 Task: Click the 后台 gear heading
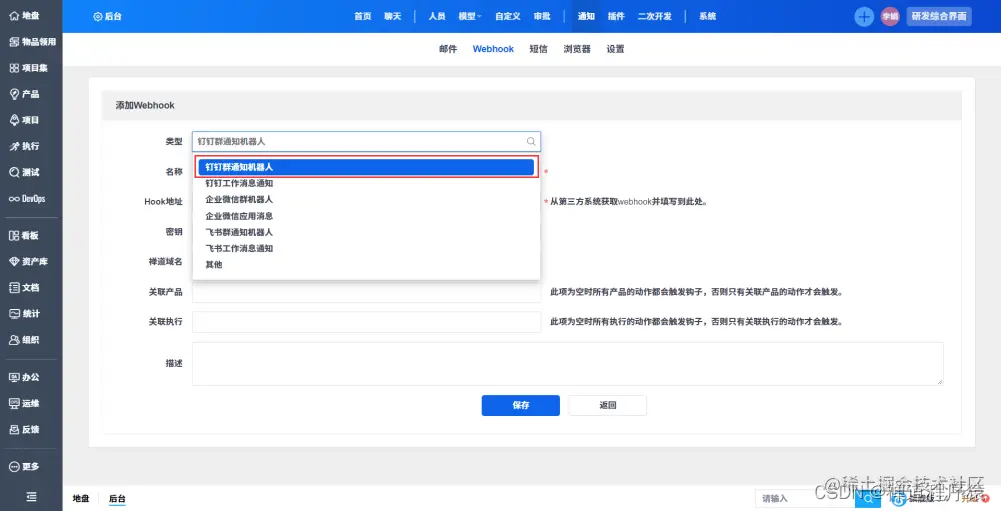point(107,16)
